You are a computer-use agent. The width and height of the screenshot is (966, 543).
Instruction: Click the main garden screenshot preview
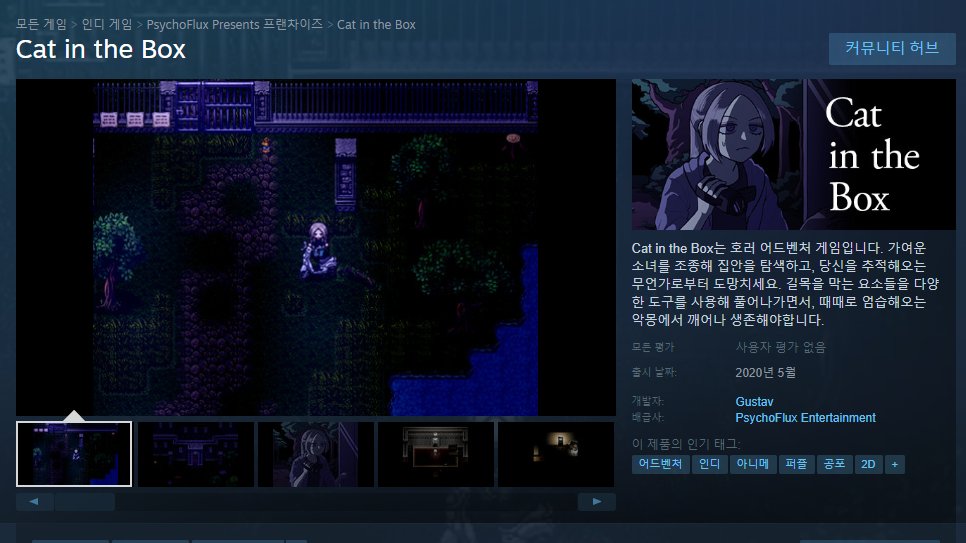coord(316,247)
